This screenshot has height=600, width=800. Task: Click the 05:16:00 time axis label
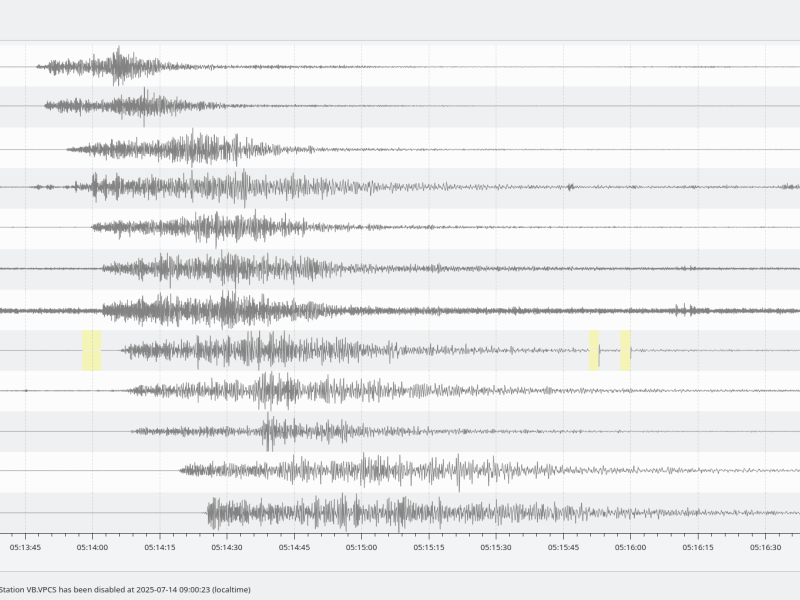point(631,547)
